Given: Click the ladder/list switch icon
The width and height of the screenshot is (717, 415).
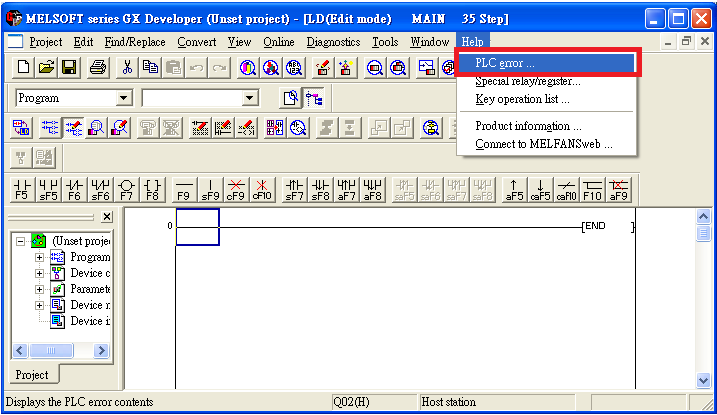Looking at the screenshot, I should (21, 128).
